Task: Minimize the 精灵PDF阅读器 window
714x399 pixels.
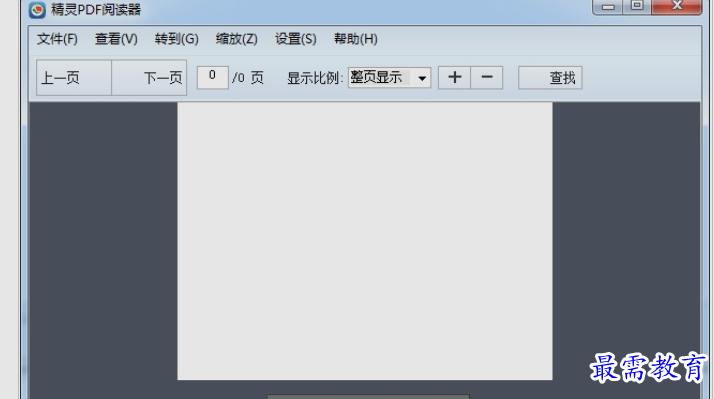Action: [608, 6]
